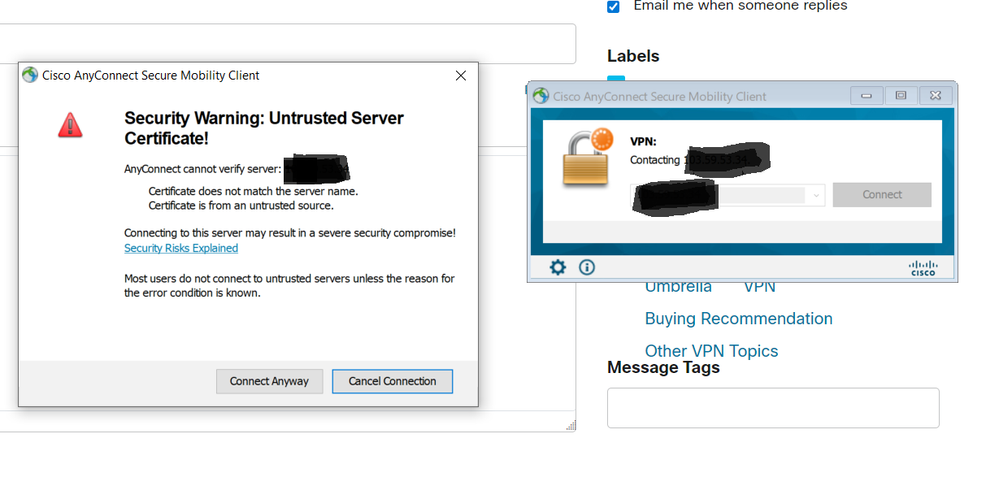Viewport: 999px width, 490px height.
Task: Click the greyed Connect button in VPN window
Action: [x=882, y=195]
